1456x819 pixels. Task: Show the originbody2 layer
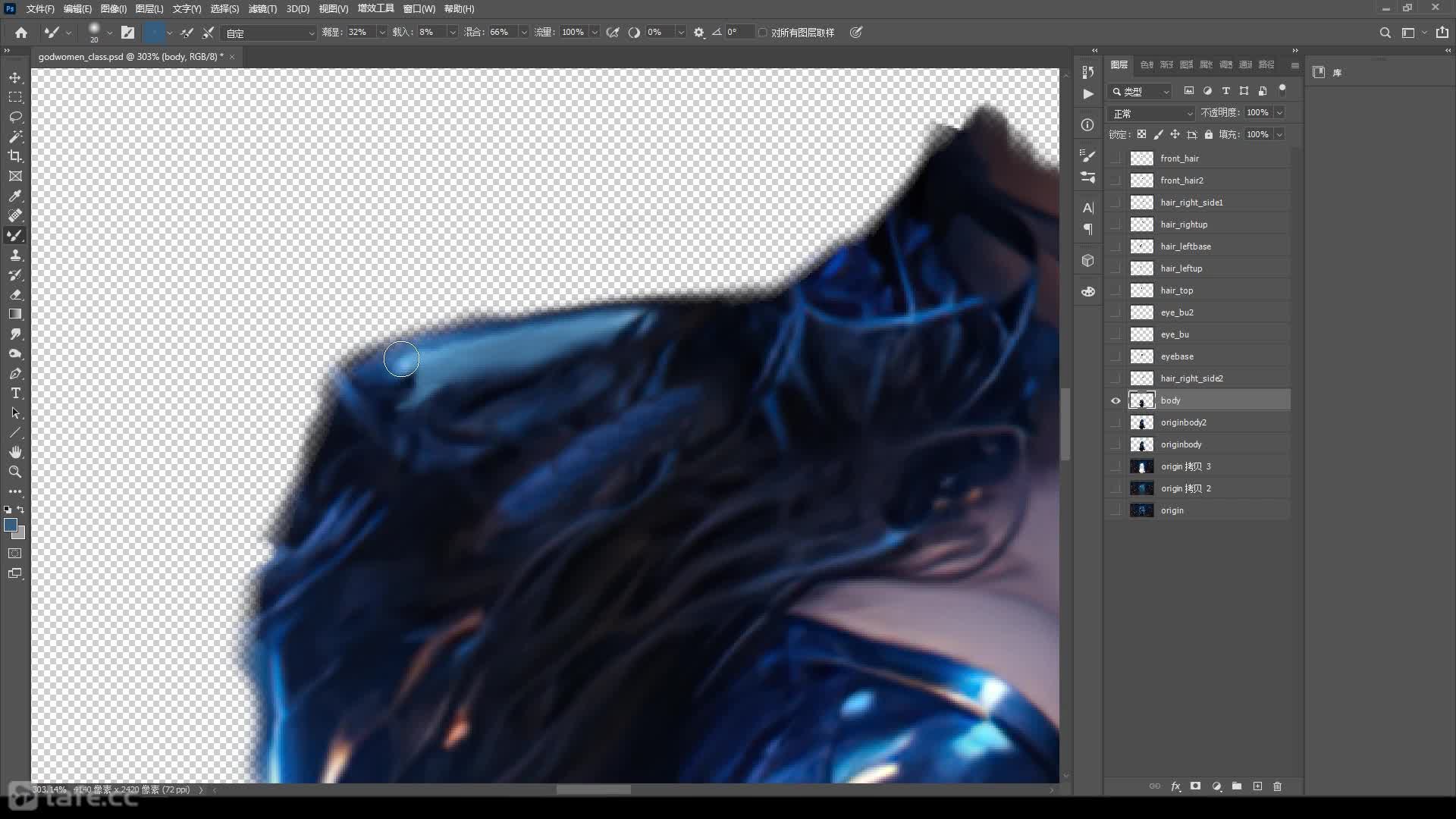tap(1116, 422)
